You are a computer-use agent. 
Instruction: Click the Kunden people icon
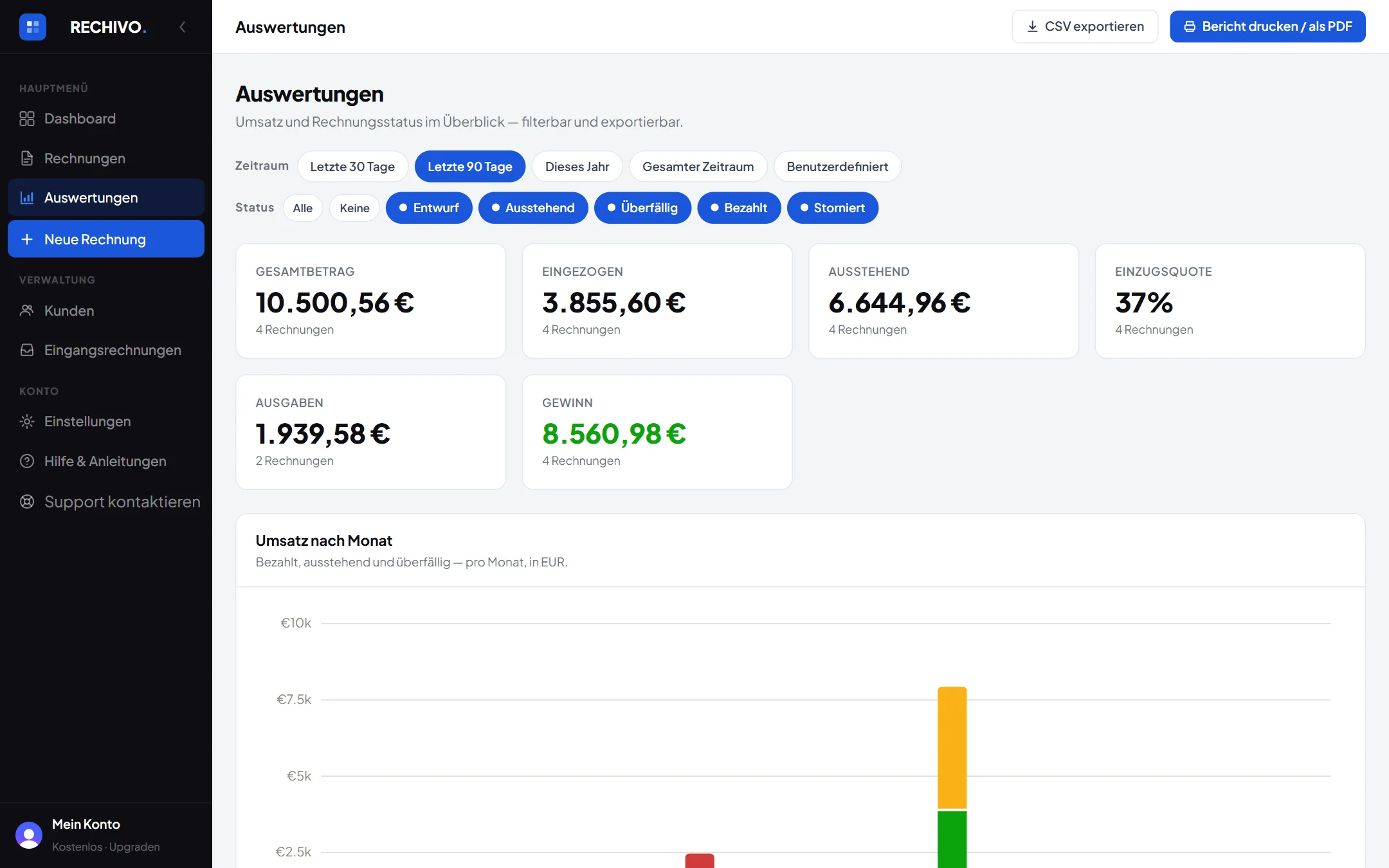click(27, 311)
